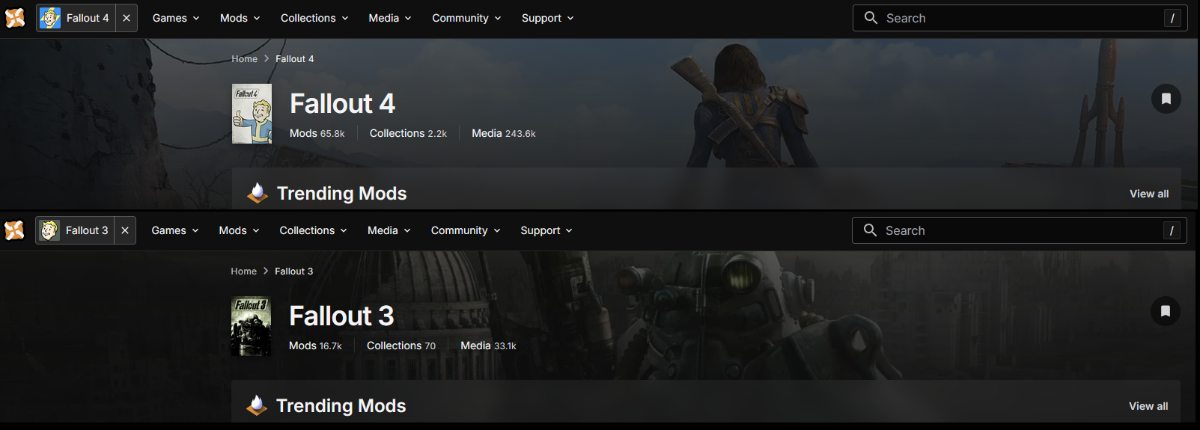Open the Fallout 4 cover art thumbnail
The width and height of the screenshot is (1200, 430).
(251, 113)
